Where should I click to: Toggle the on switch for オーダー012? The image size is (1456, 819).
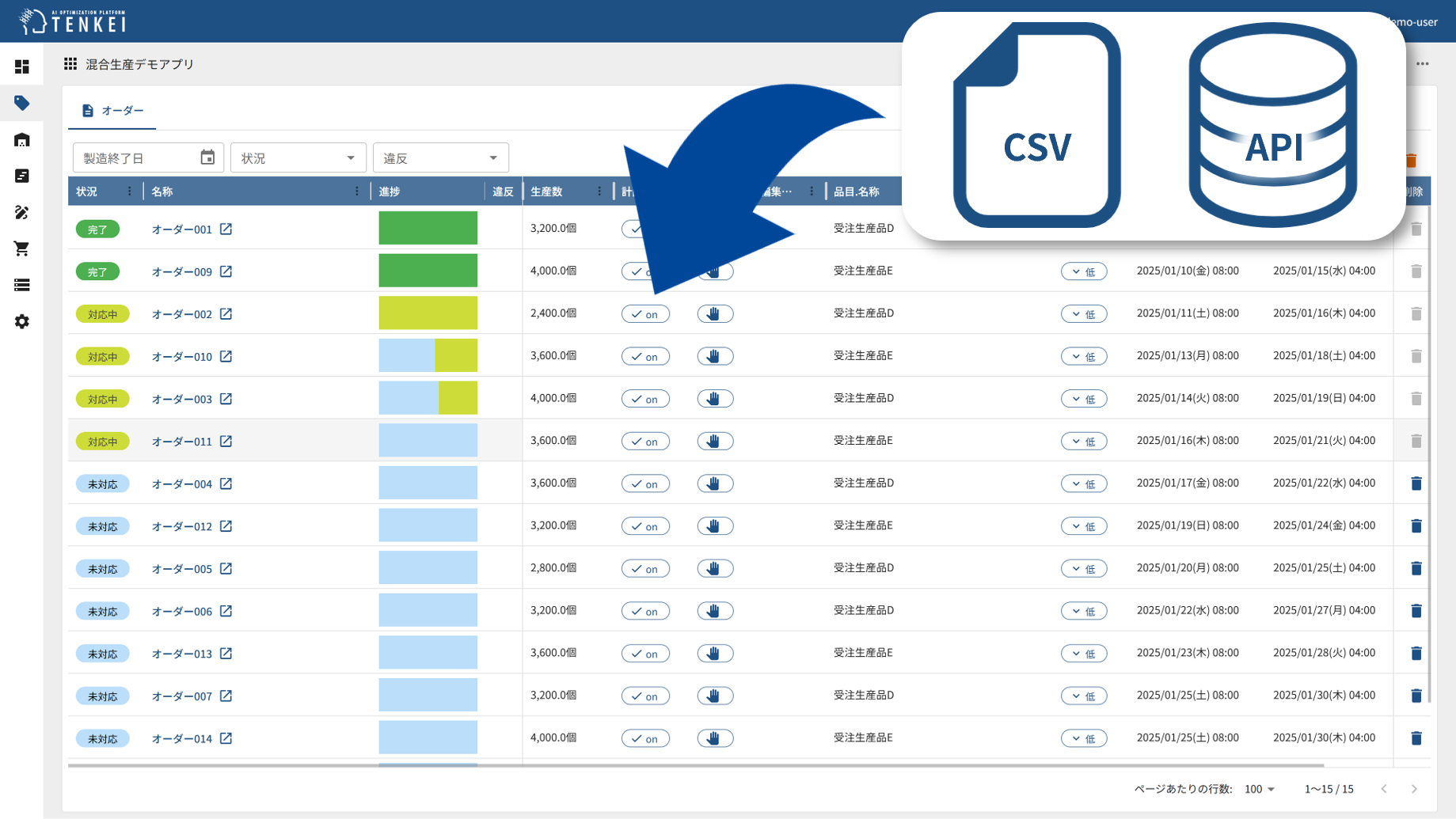[644, 526]
